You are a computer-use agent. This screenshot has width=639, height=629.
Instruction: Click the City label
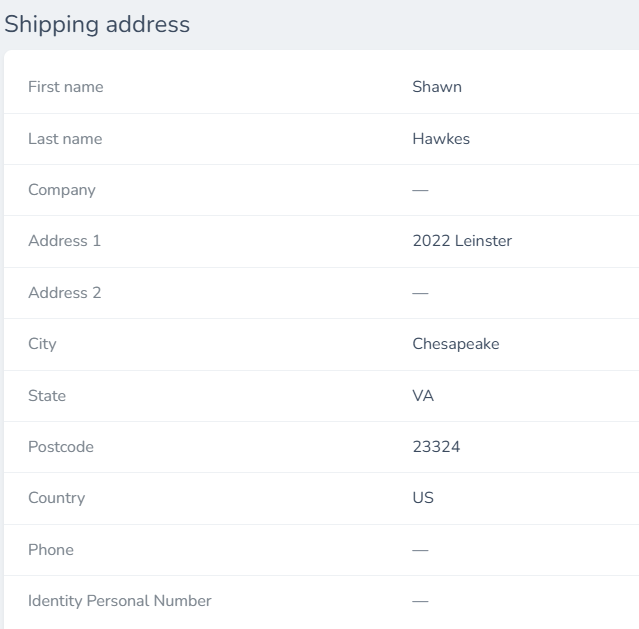point(42,344)
